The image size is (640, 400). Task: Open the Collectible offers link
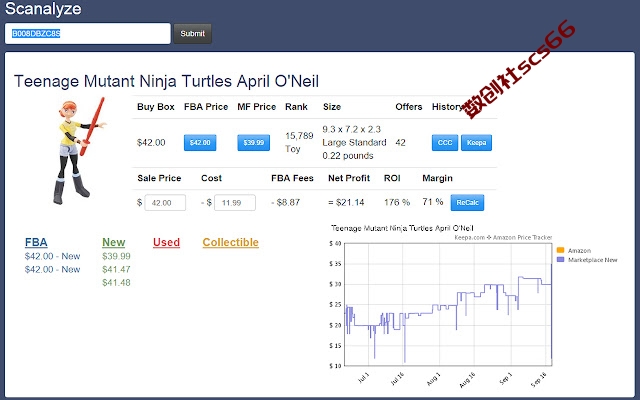[231, 242]
